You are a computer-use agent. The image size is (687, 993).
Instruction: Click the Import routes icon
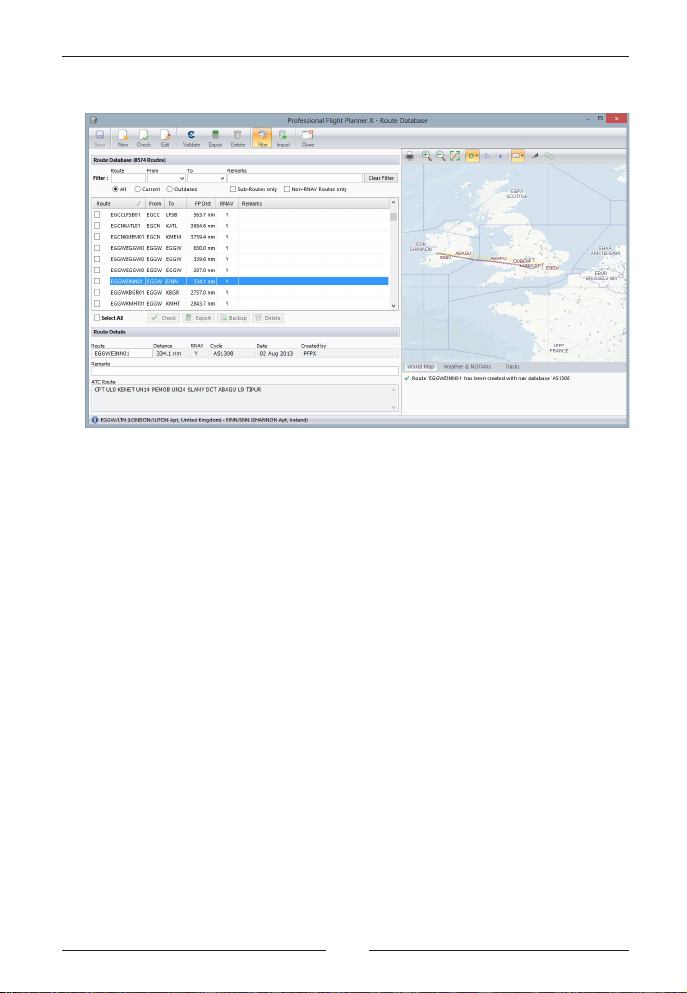(x=282, y=138)
